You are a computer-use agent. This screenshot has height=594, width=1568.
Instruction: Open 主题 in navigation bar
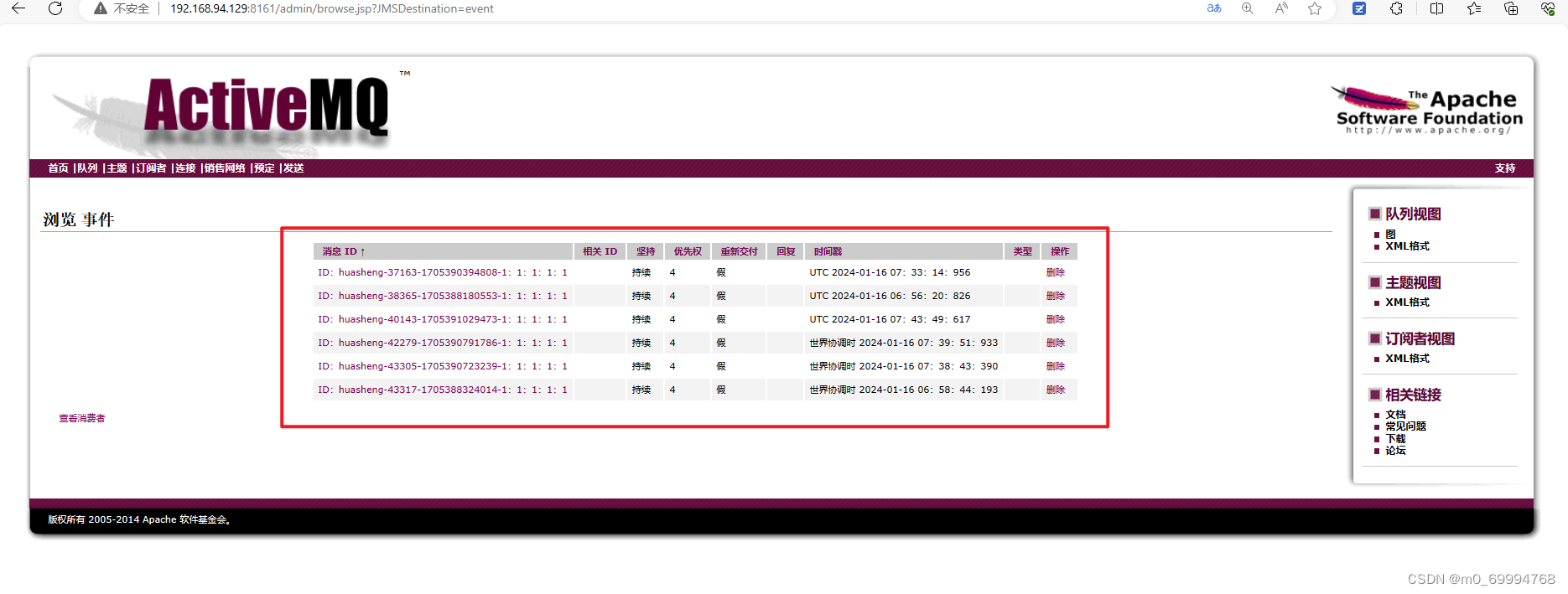coord(117,168)
